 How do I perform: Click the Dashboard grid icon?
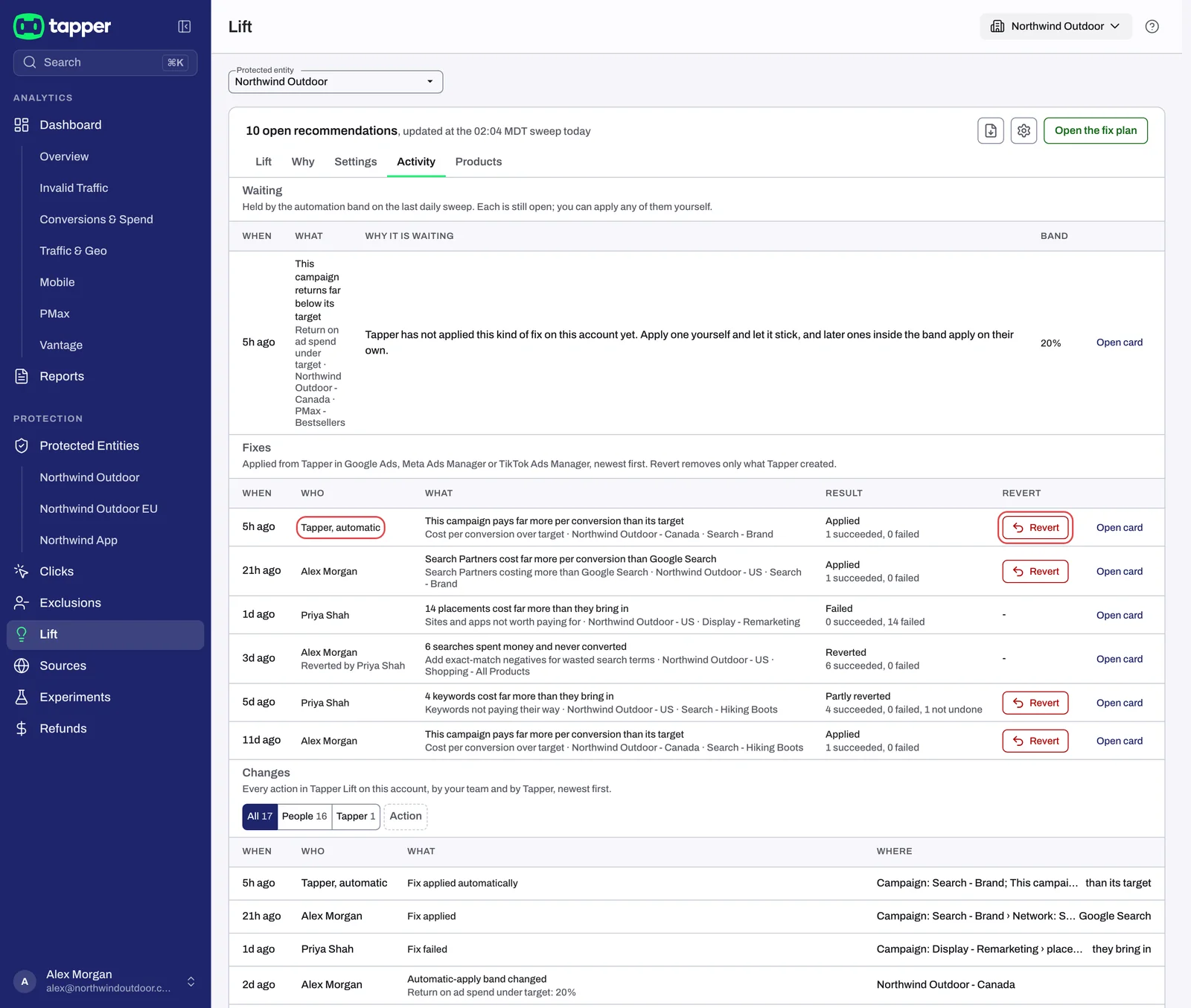coord(22,125)
